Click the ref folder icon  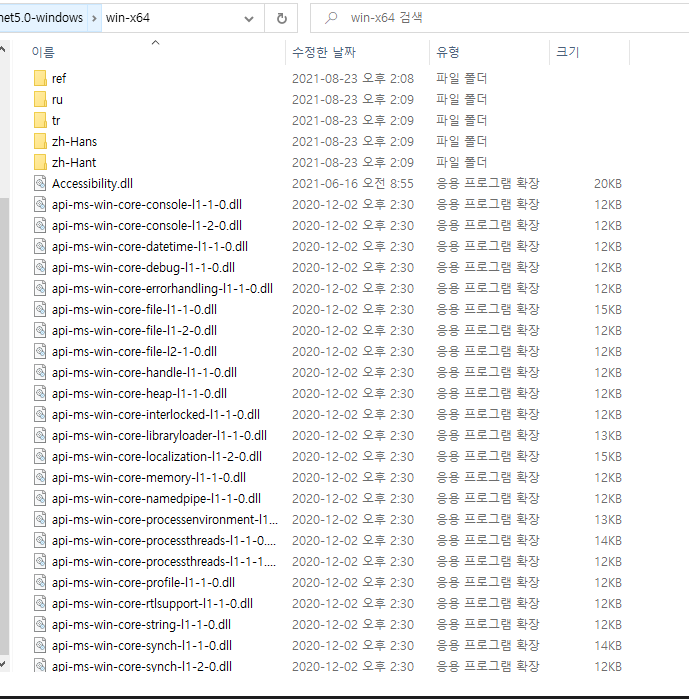coord(40,78)
